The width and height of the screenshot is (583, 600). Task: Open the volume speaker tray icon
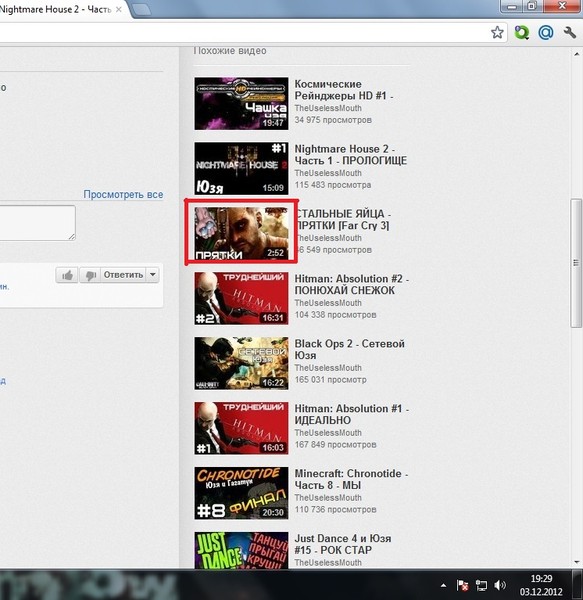500,585
